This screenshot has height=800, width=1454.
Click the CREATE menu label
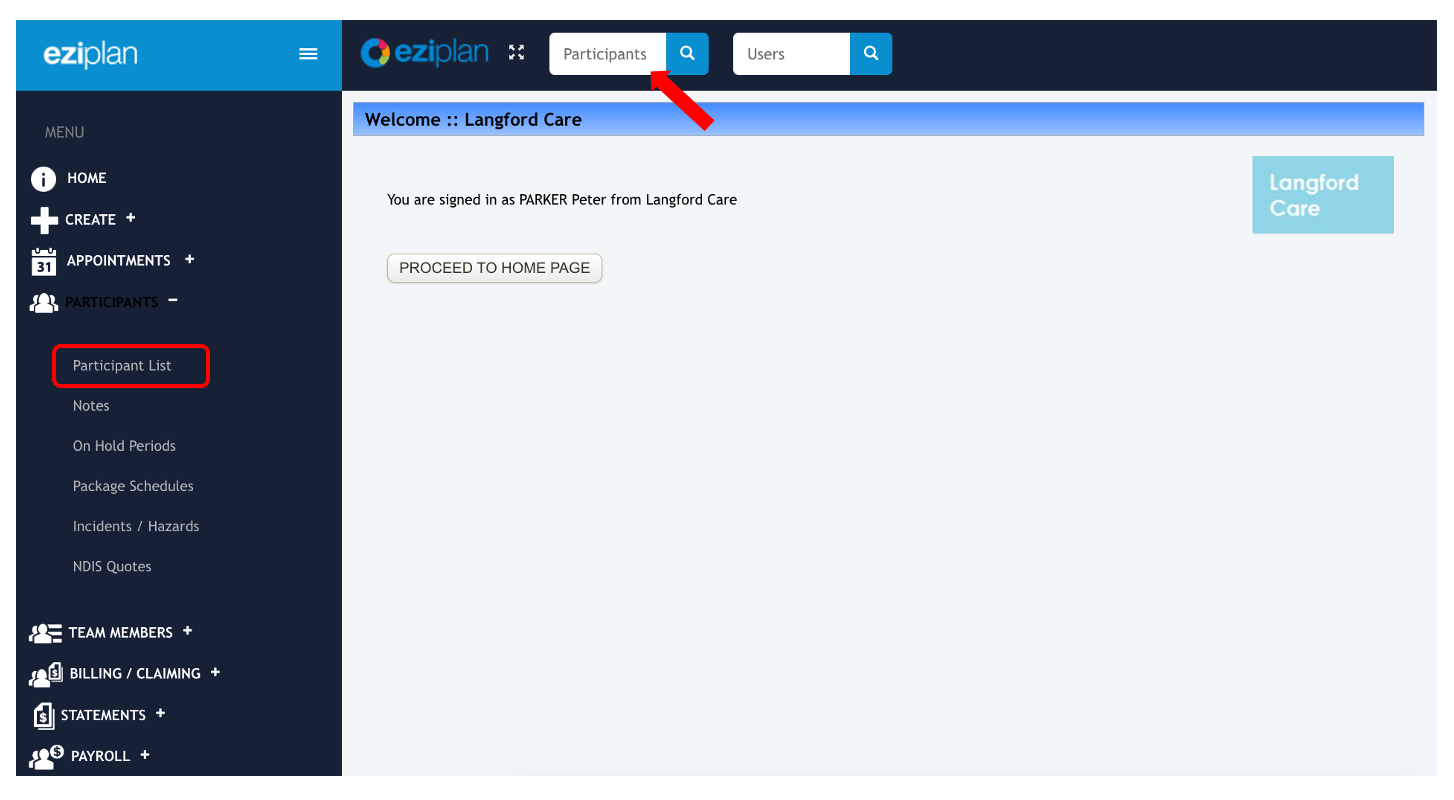(90, 220)
